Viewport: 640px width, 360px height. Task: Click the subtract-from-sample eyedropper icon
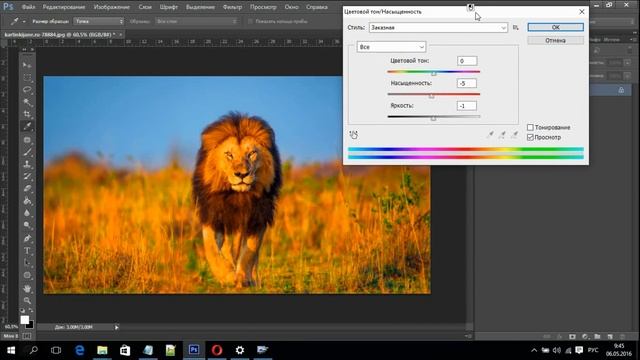pyautogui.click(x=515, y=134)
